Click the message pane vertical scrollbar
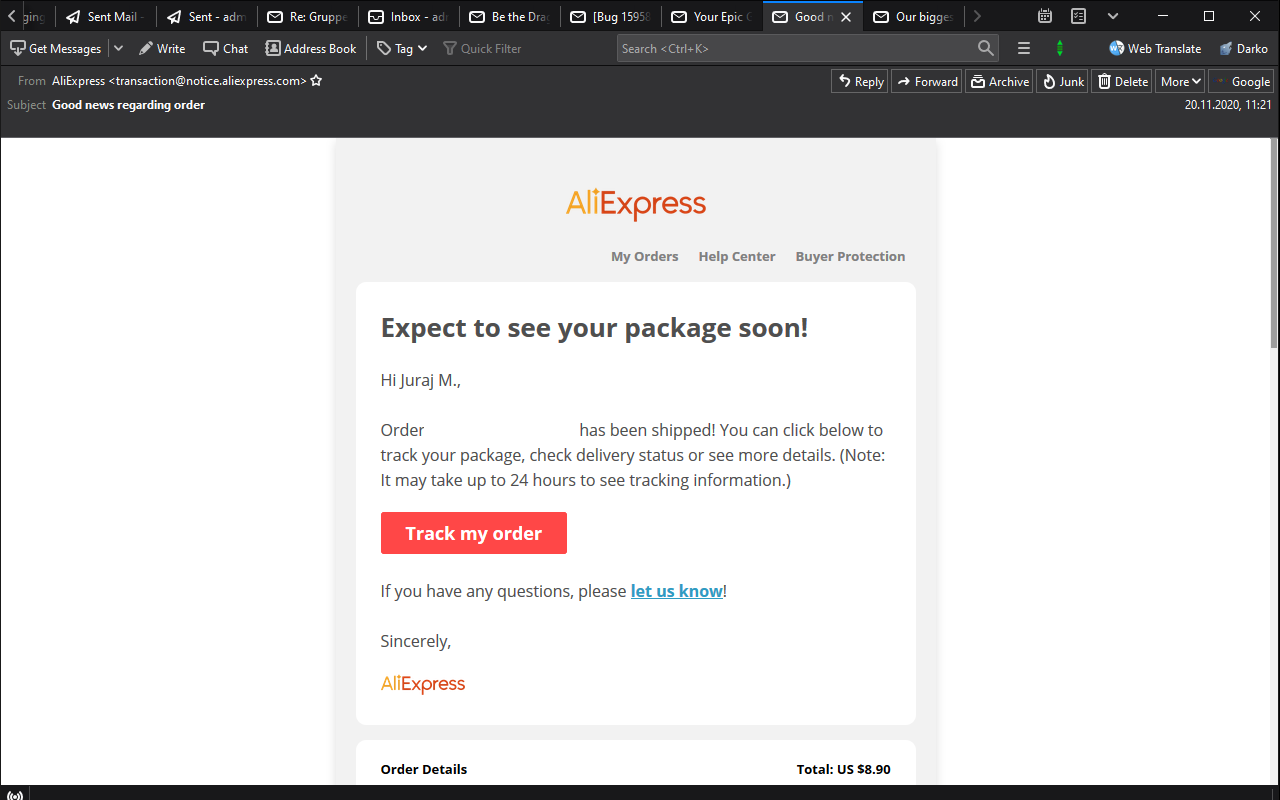 [1273, 244]
